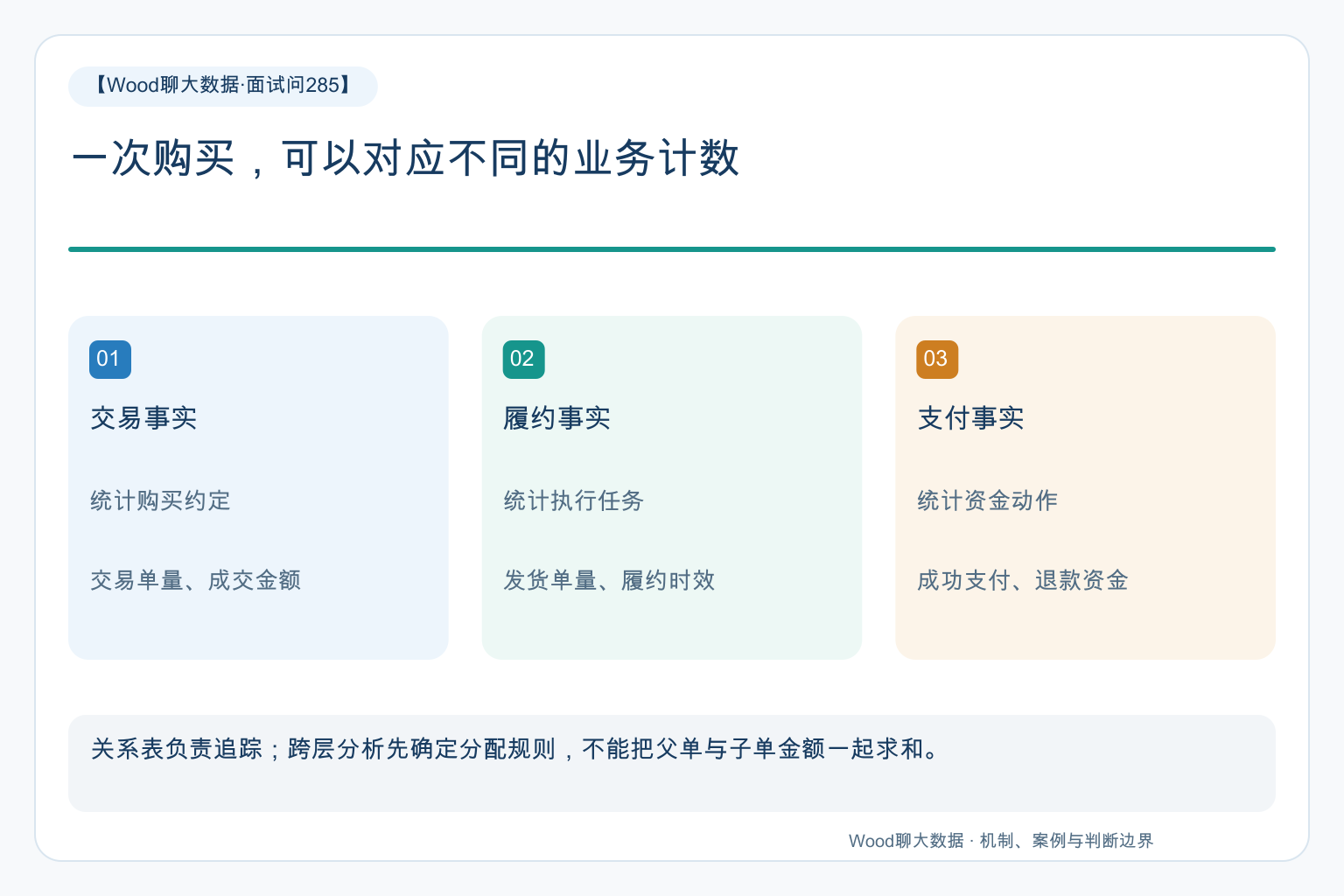Select the 交易事实 card heading
This screenshot has width=1344, height=896.
(x=143, y=418)
